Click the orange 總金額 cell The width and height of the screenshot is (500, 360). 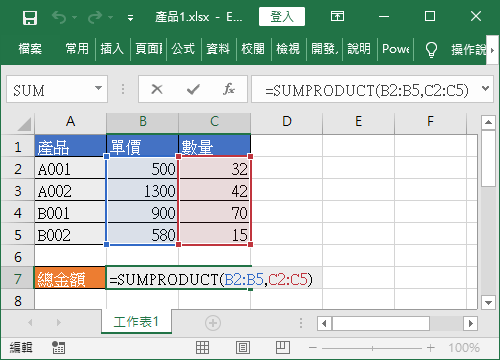point(70,278)
